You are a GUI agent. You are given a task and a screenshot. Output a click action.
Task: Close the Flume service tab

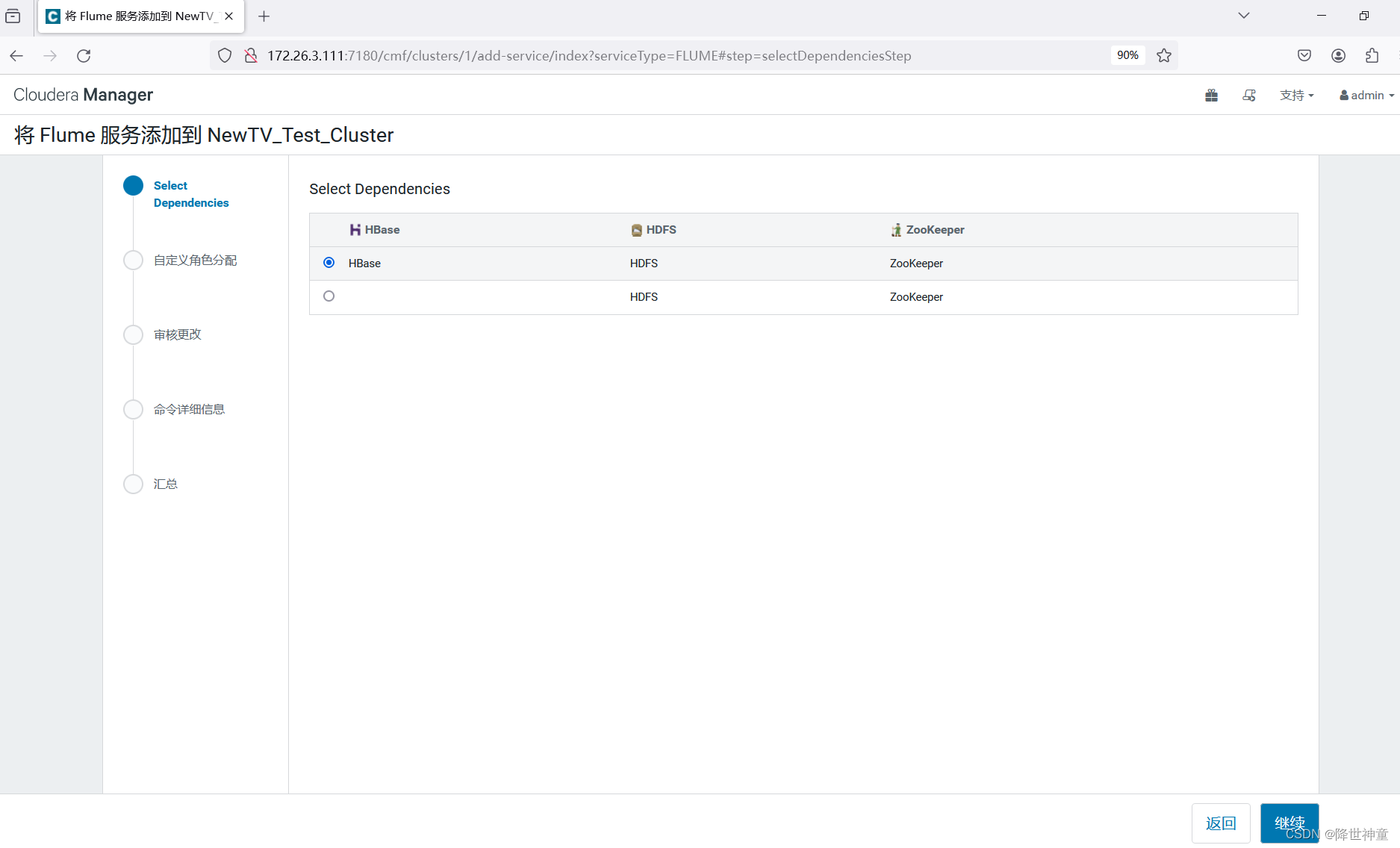[x=229, y=16]
